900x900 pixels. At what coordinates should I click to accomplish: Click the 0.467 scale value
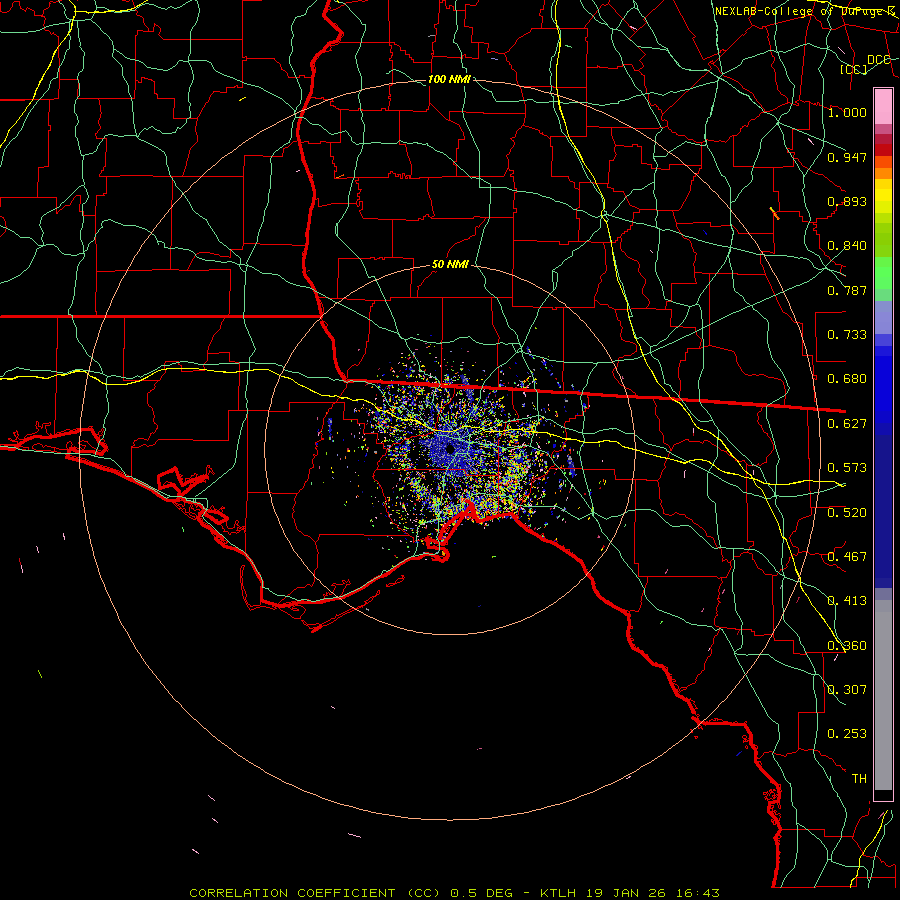coord(847,557)
